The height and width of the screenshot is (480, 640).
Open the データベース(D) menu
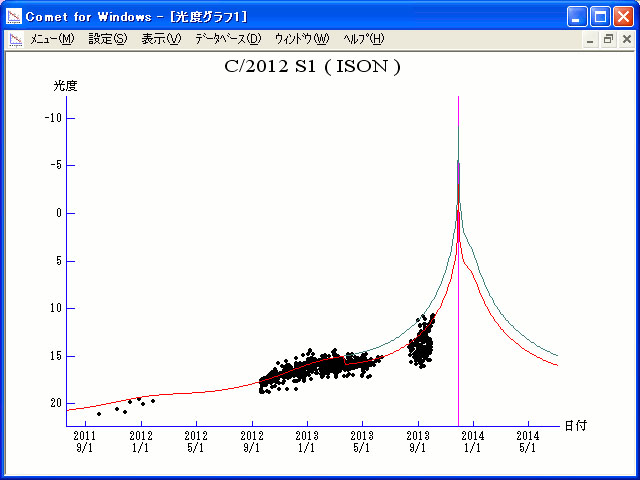pyautogui.click(x=228, y=39)
